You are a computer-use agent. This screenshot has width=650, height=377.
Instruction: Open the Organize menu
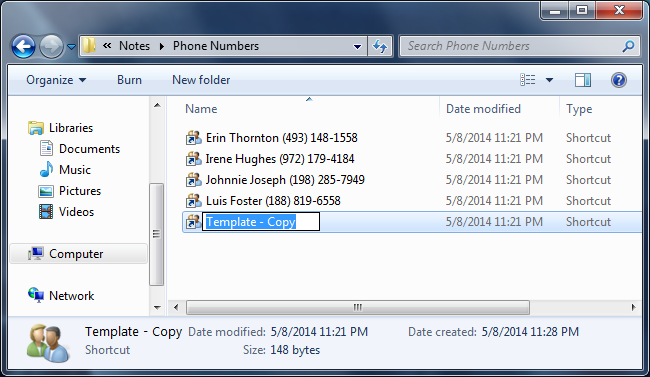tap(56, 80)
